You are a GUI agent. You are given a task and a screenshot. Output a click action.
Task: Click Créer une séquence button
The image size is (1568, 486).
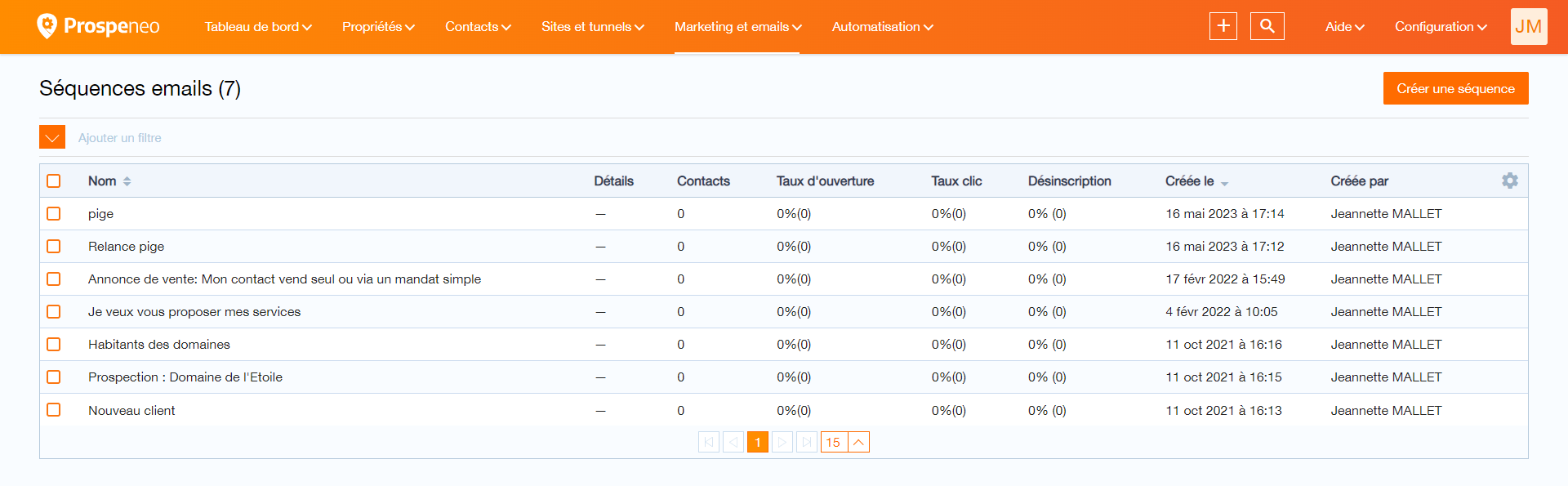tap(1455, 88)
